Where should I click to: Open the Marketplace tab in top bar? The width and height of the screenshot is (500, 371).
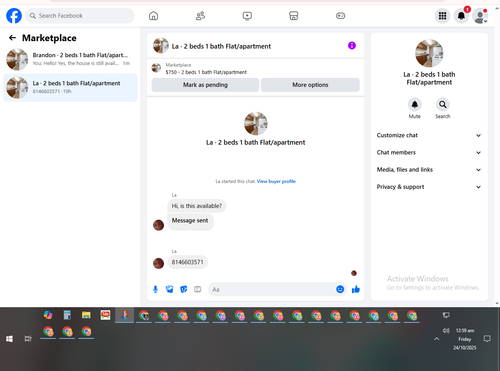pyautogui.click(x=294, y=16)
